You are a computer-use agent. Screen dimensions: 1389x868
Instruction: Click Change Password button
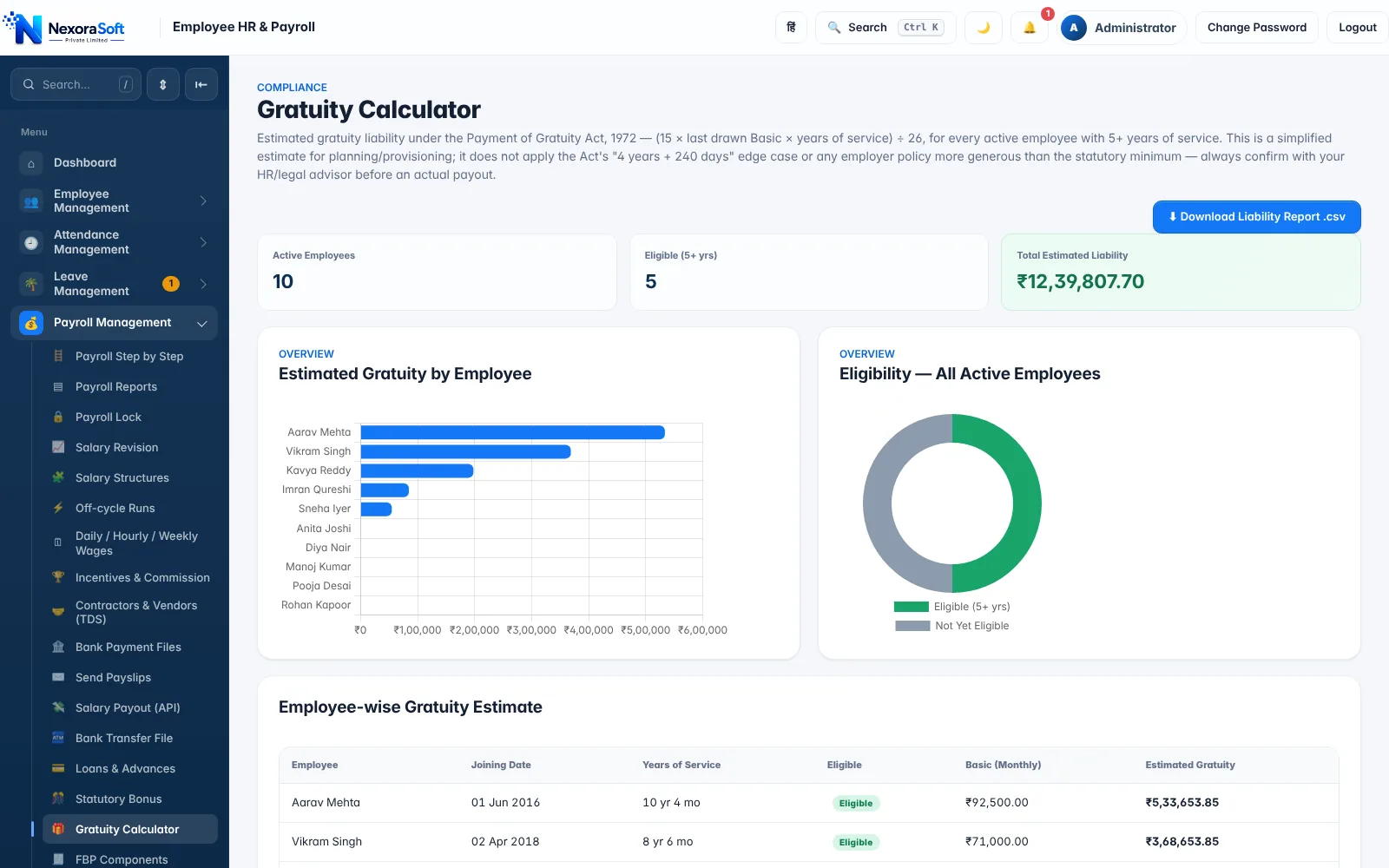tap(1256, 28)
